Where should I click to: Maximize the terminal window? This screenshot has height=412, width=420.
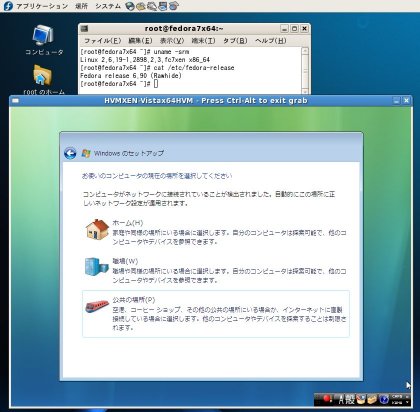tap(294, 29)
